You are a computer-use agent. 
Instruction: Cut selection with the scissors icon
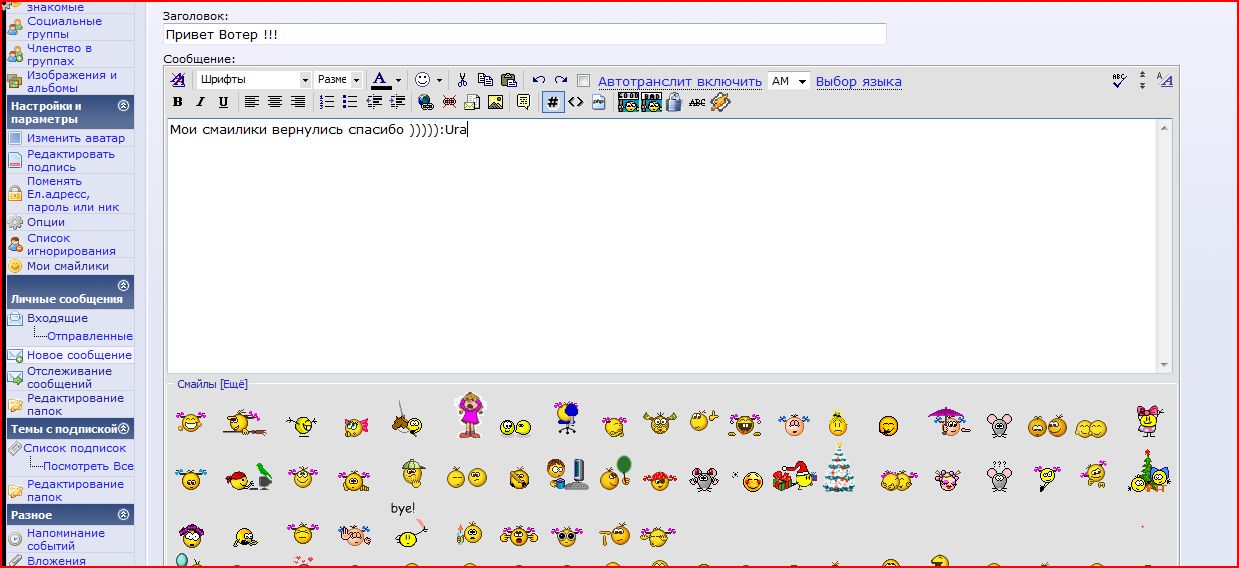point(463,80)
